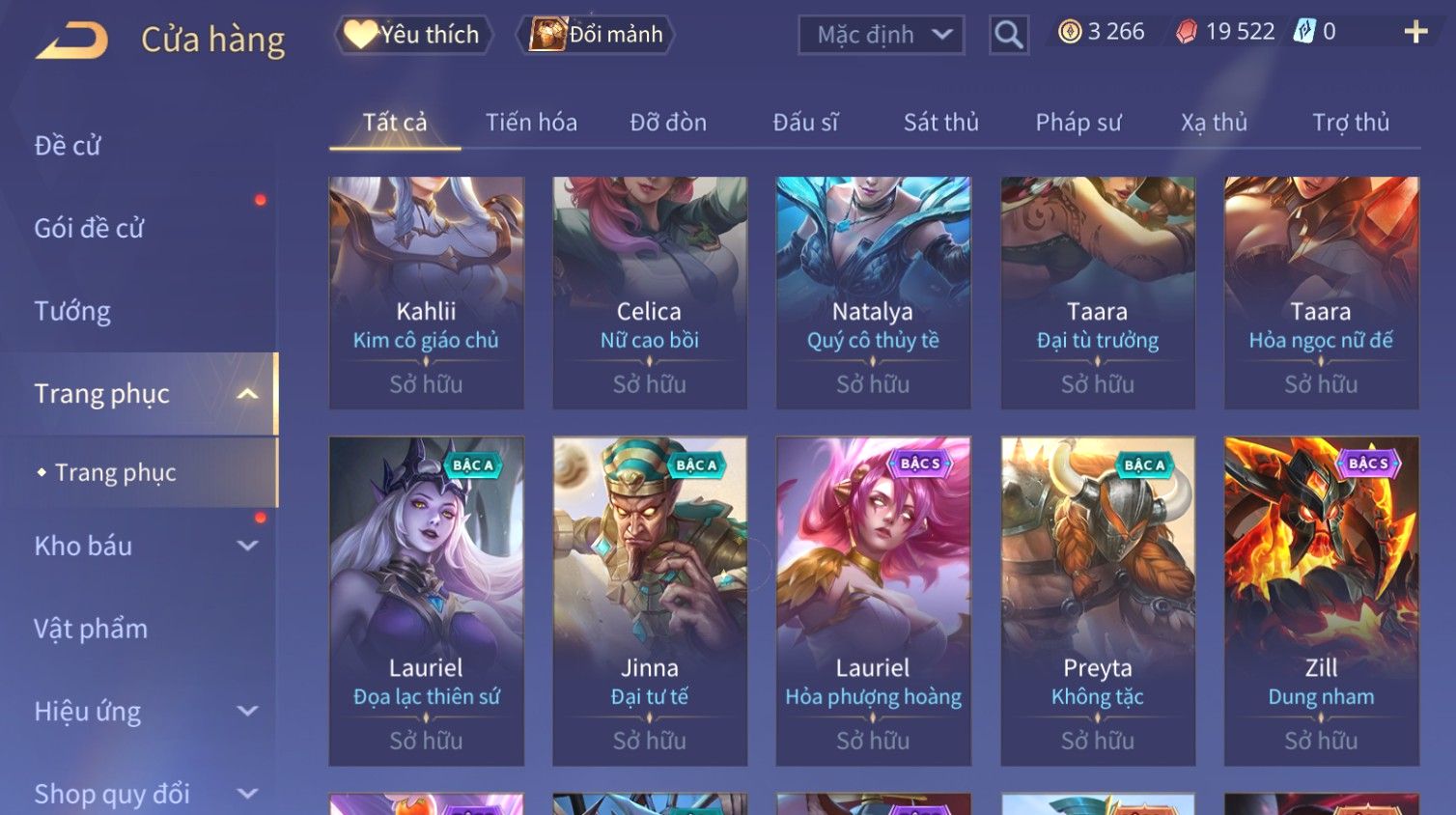The image size is (1456, 815).
Task: Select the Zill Dung nham skin card
Action: pyautogui.click(x=1321, y=601)
